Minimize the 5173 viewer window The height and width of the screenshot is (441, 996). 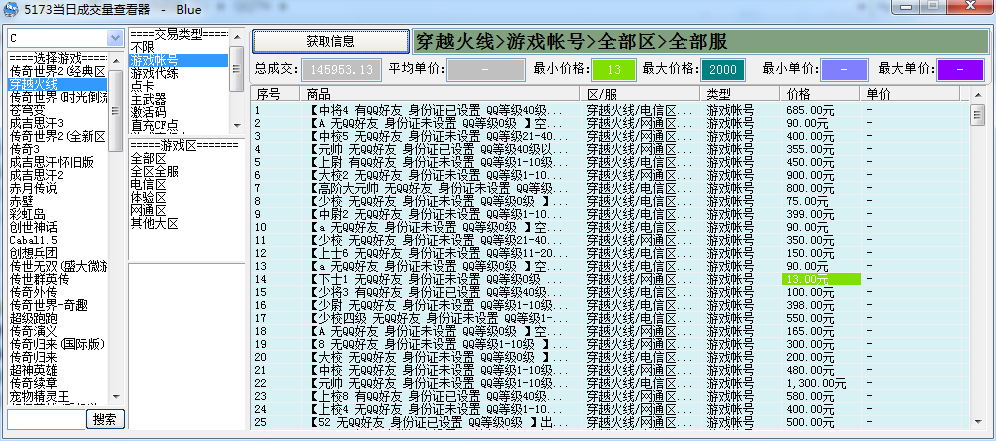click(906, 7)
